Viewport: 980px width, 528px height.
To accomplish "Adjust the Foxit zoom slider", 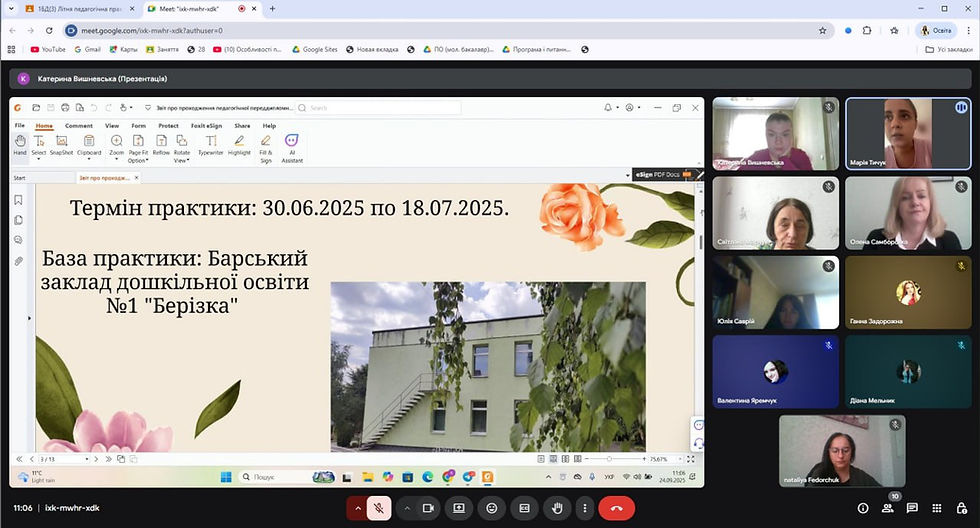I will pos(609,459).
